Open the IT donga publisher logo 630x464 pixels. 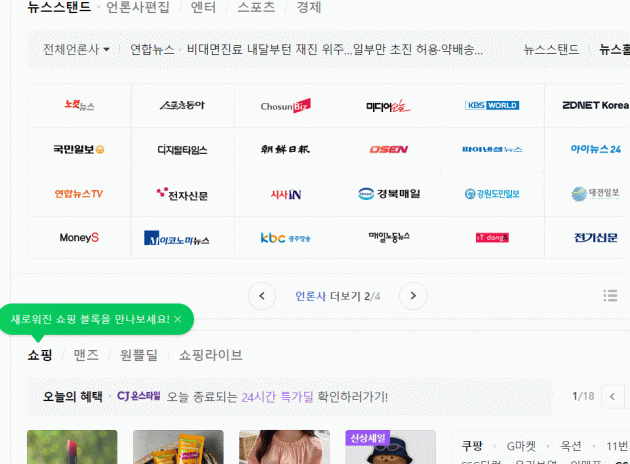tap(492, 238)
